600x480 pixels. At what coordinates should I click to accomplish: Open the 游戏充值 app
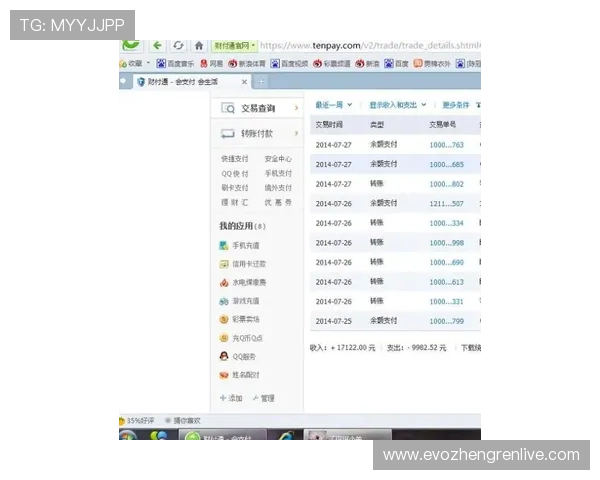(x=239, y=301)
